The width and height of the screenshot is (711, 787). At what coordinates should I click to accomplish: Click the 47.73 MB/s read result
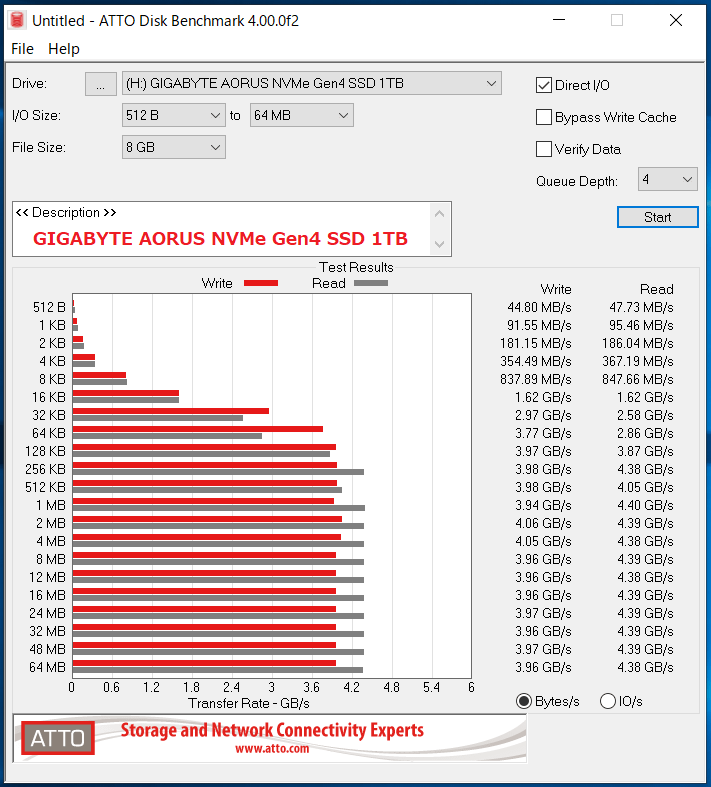(641, 307)
